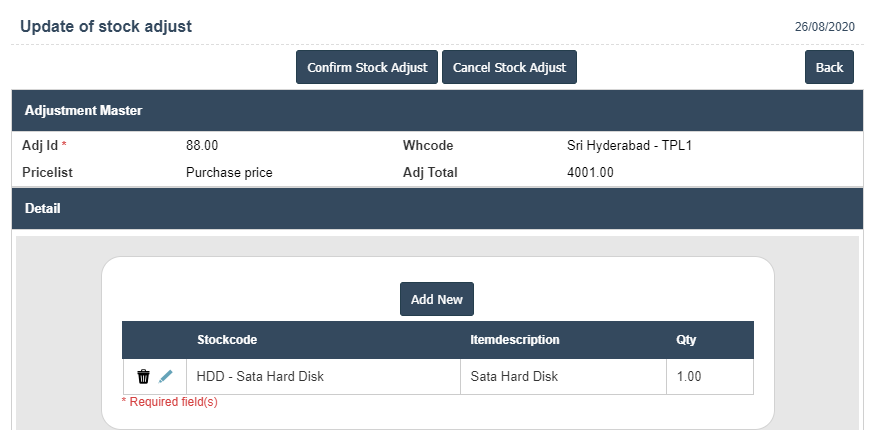Add New detail line
Screen dimensions: 874x430
click(x=437, y=300)
